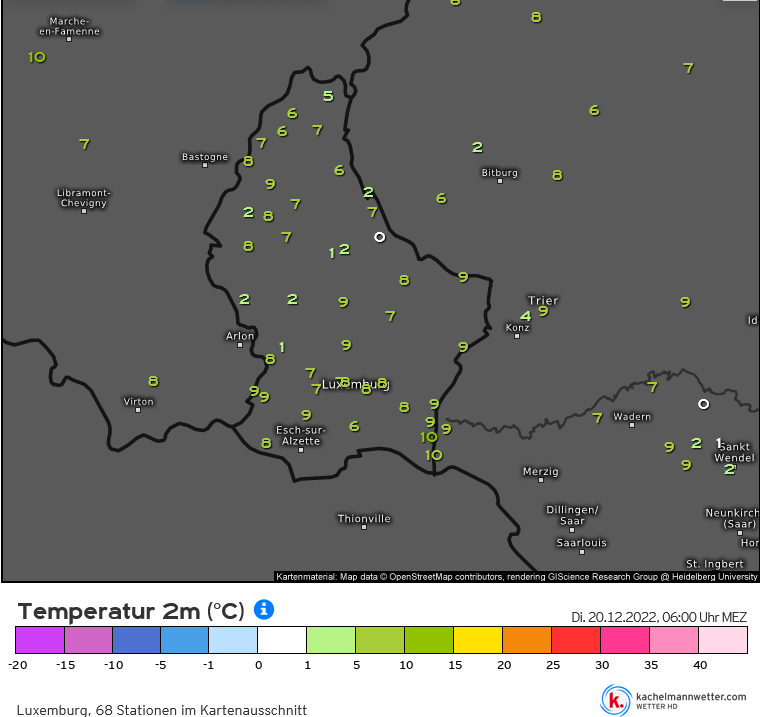Screen dimensions: 760x717
Task: Click the Trier city label
Action: 543,301
